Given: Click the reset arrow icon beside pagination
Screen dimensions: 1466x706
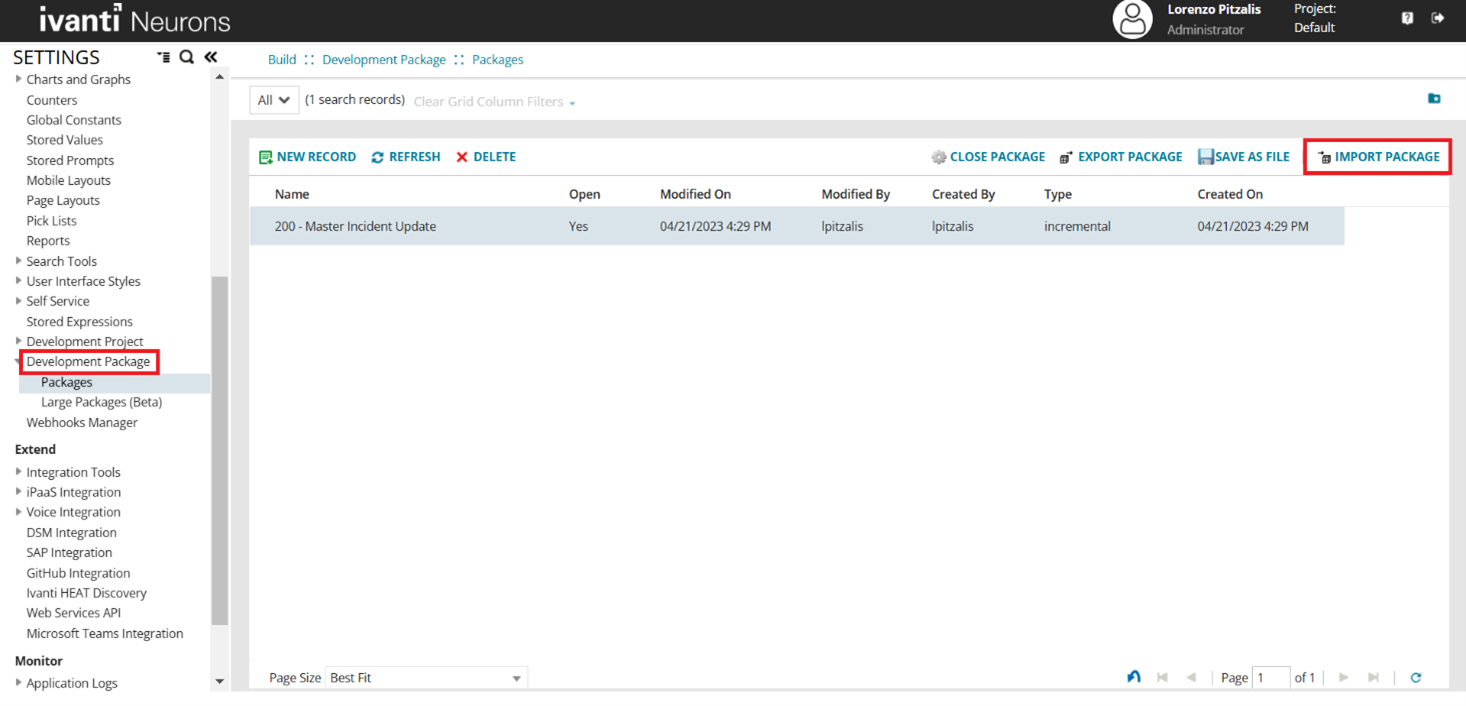Looking at the screenshot, I should coord(1133,677).
